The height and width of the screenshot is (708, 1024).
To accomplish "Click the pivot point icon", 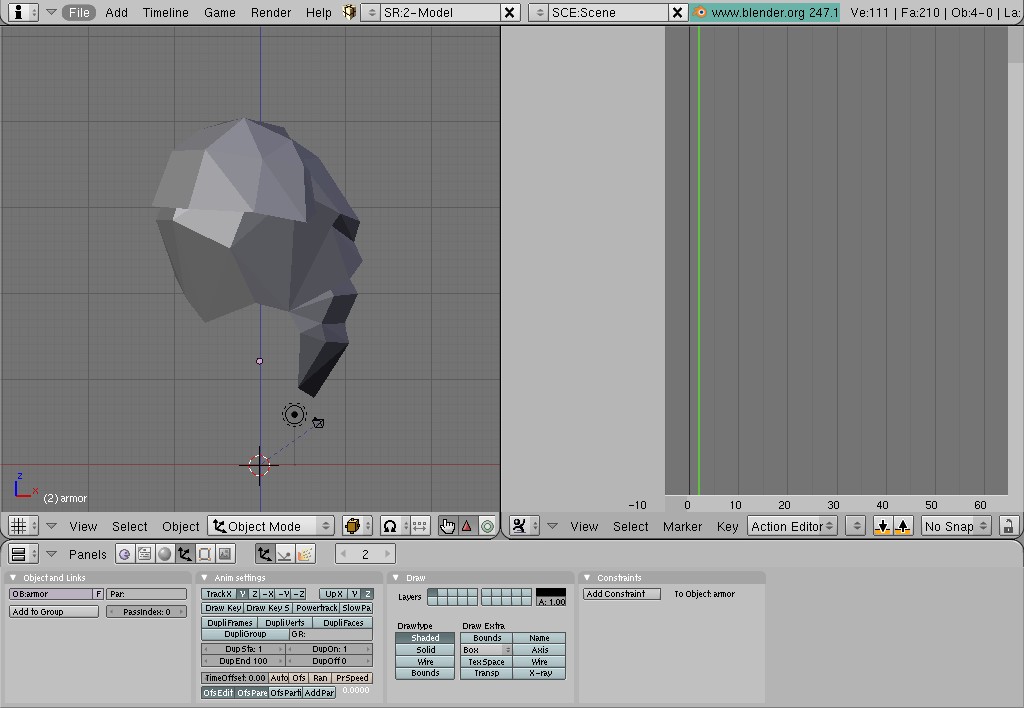I will tap(390, 526).
